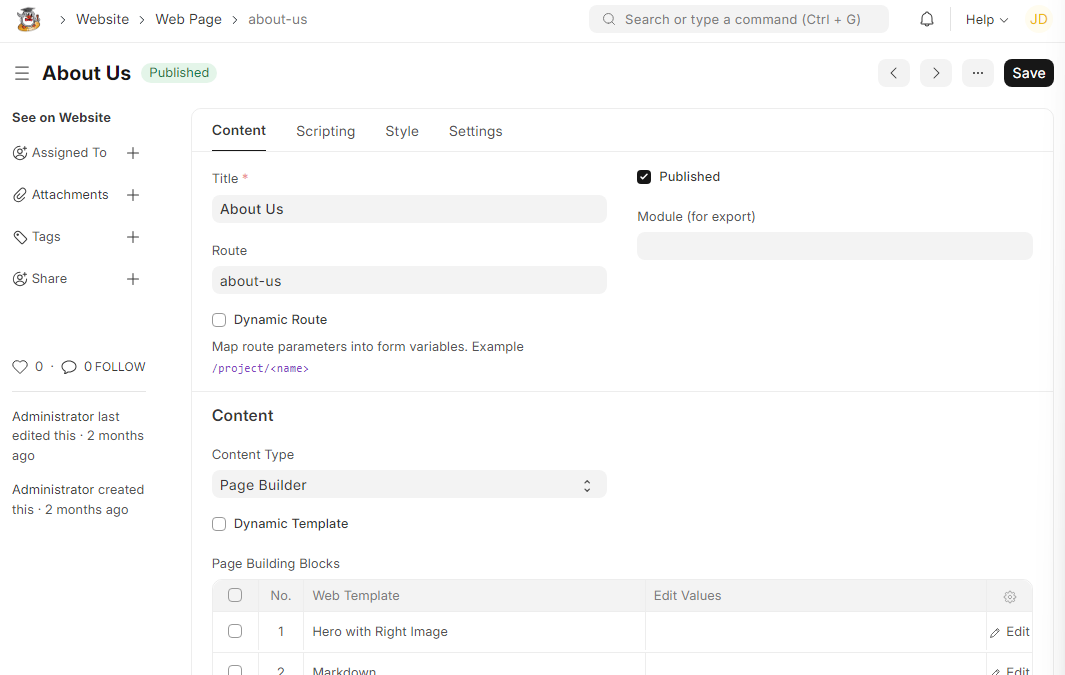The width and height of the screenshot is (1065, 675).
Task: Select all rows in Page Building Blocks
Action: [x=235, y=596]
